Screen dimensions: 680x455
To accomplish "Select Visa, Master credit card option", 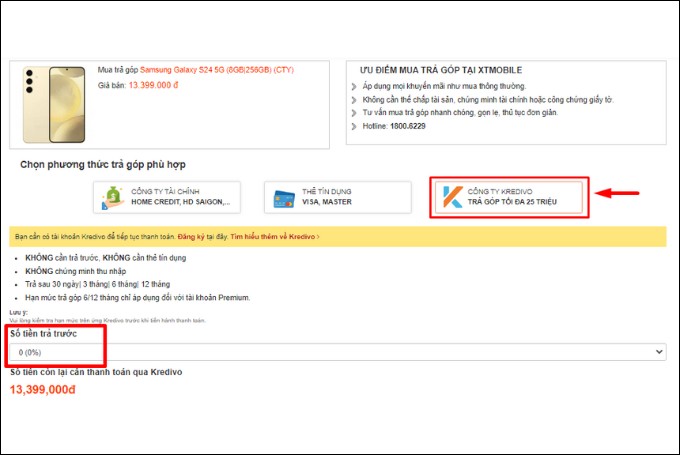I will [338, 197].
